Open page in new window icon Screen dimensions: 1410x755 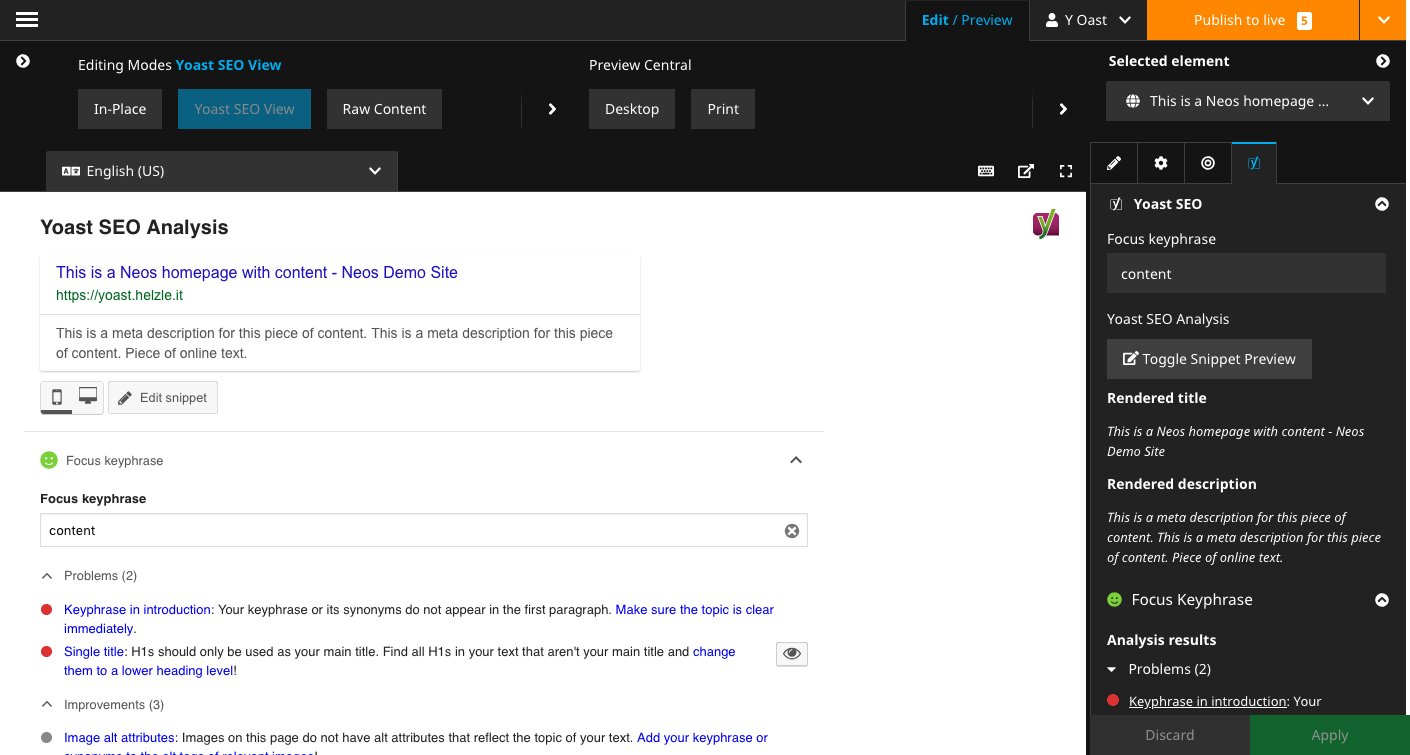pos(1026,171)
